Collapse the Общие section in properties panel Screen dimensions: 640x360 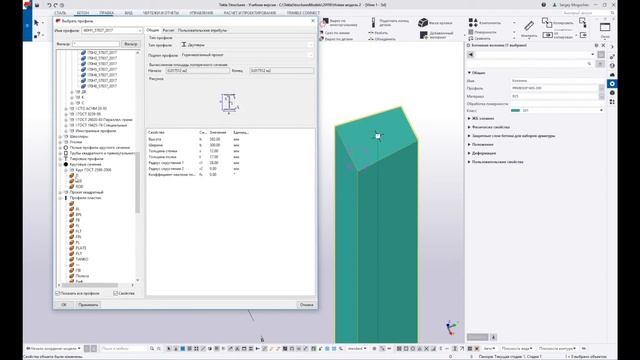(469, 73)
